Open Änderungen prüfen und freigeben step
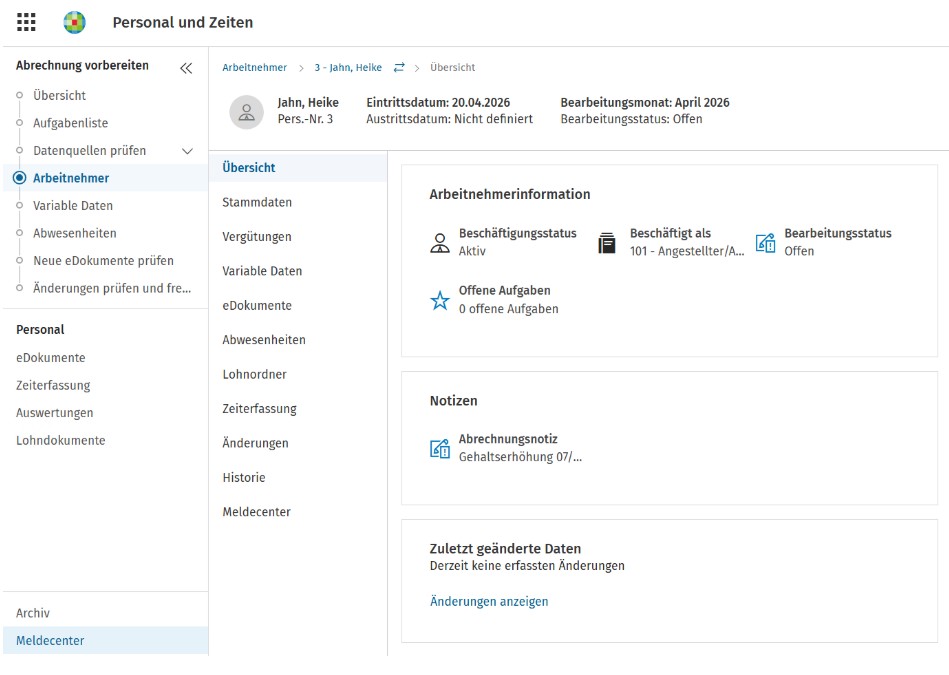The image size is (949, 675). [x=112, y=288]
